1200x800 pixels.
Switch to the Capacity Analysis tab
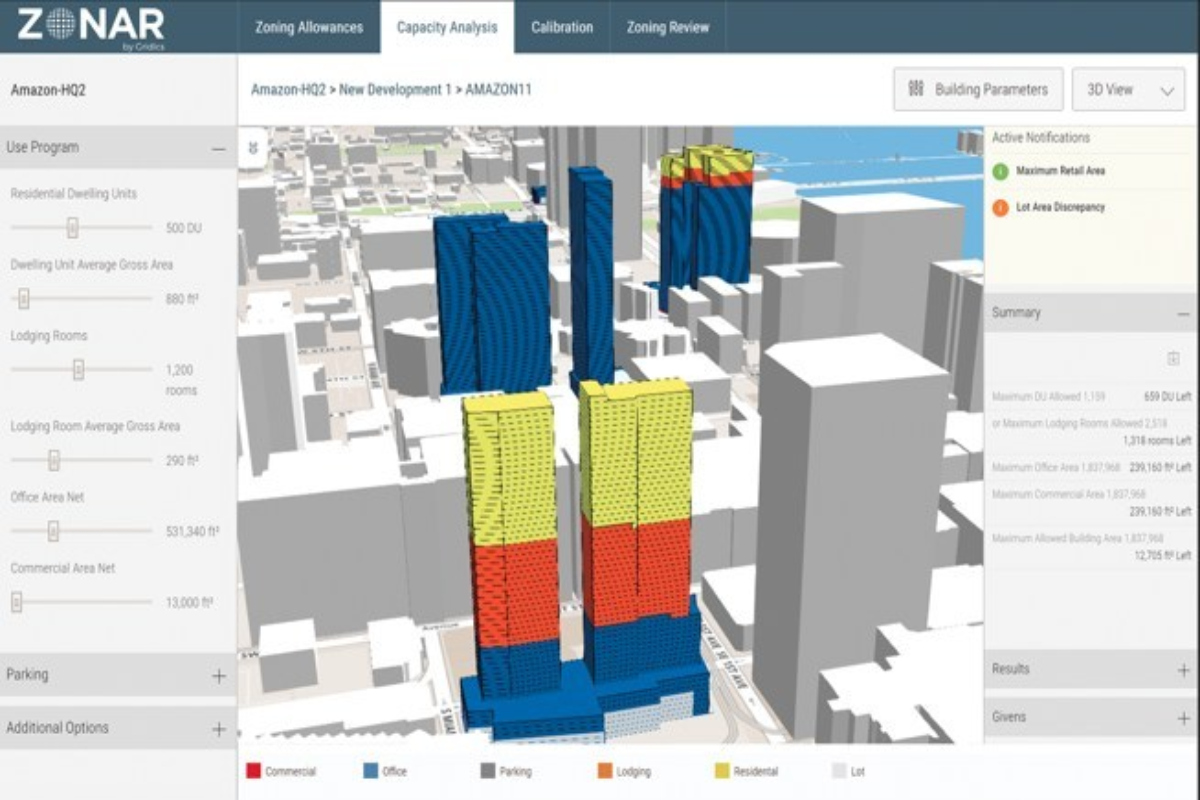(x=447, y=27)
